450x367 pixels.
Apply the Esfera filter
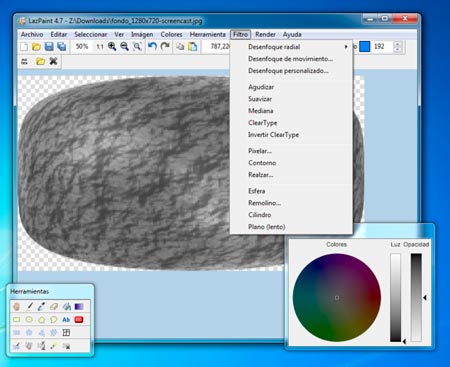pos(291,191)
